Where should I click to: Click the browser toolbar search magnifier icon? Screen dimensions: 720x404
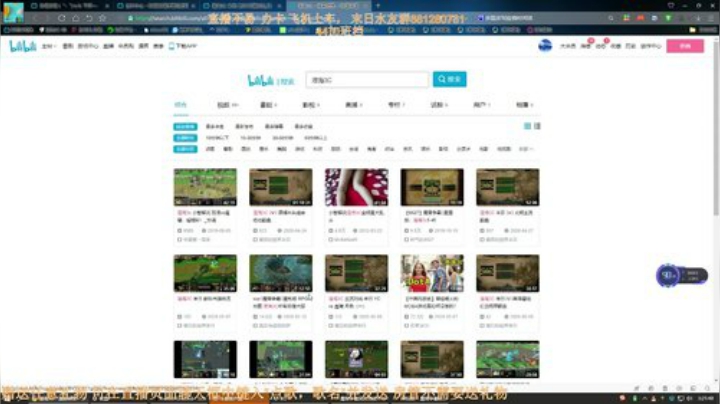[x=611, y=18]
